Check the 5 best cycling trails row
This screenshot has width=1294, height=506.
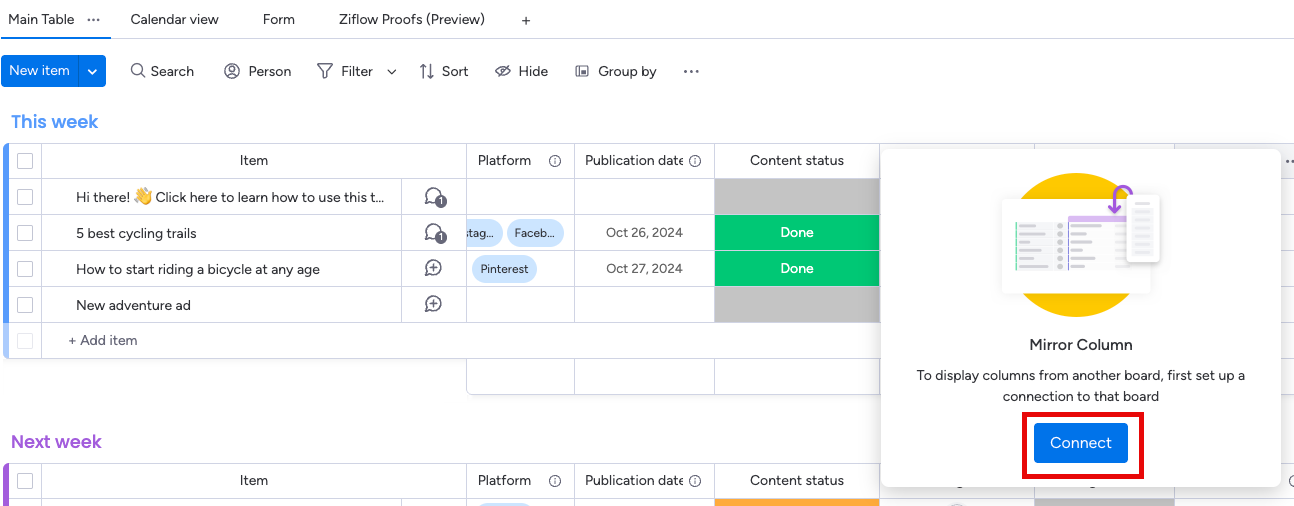point(25,233)
